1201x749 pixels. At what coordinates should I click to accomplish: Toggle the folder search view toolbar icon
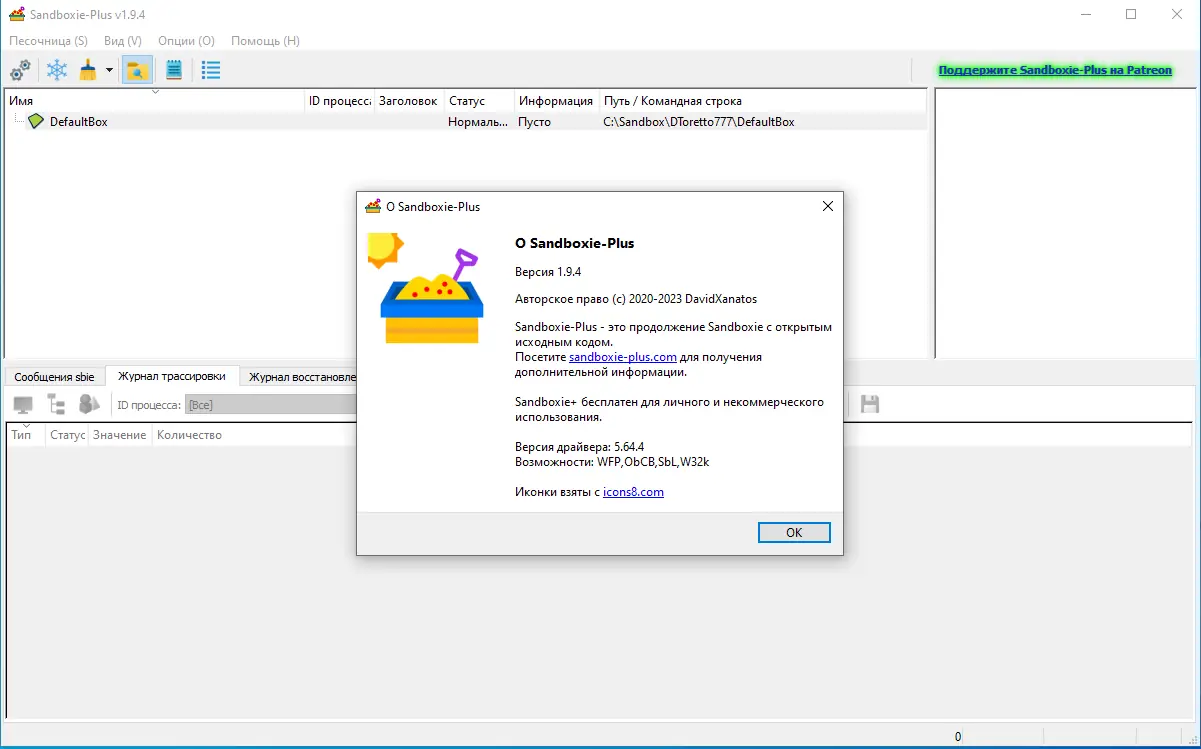tap(137, 70)
